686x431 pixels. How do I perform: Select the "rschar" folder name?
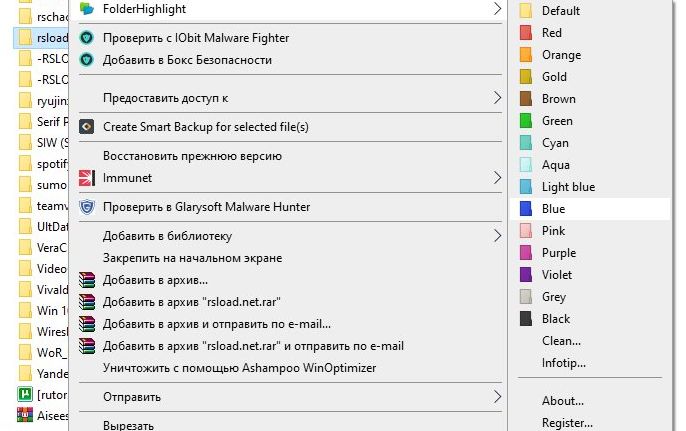[53, 17]
